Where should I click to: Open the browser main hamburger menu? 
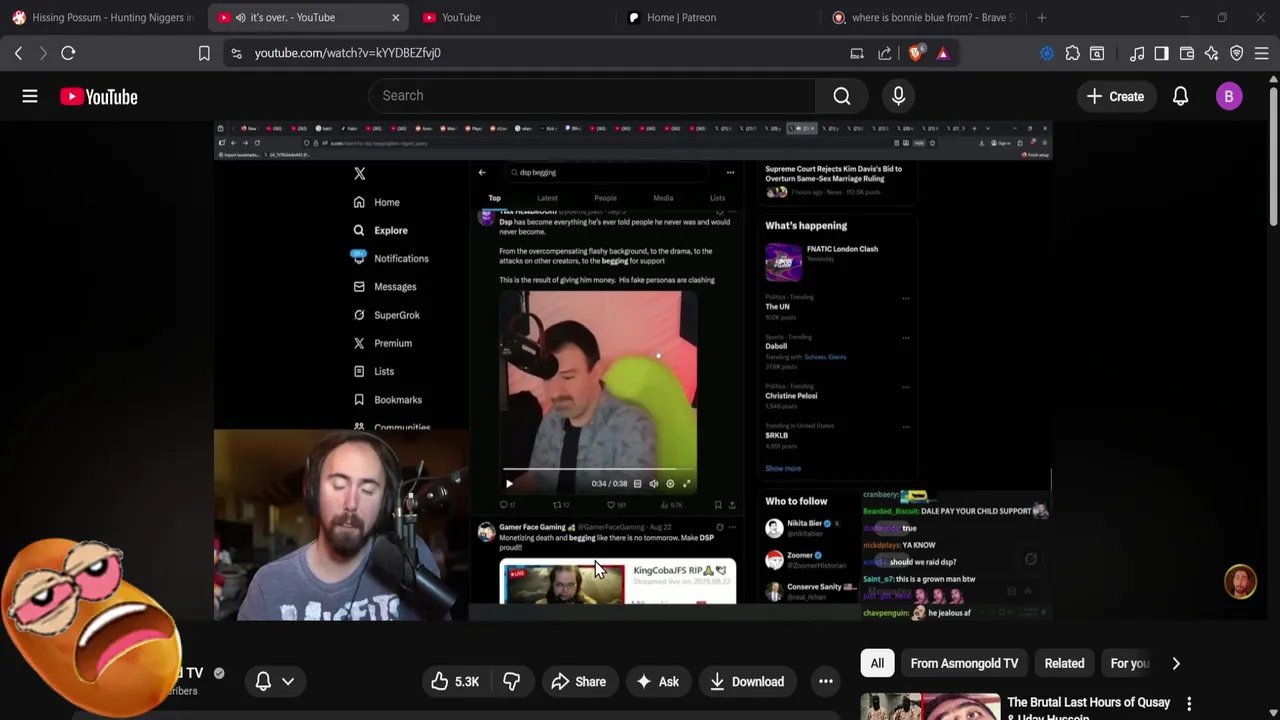(x=1262, y=53)
